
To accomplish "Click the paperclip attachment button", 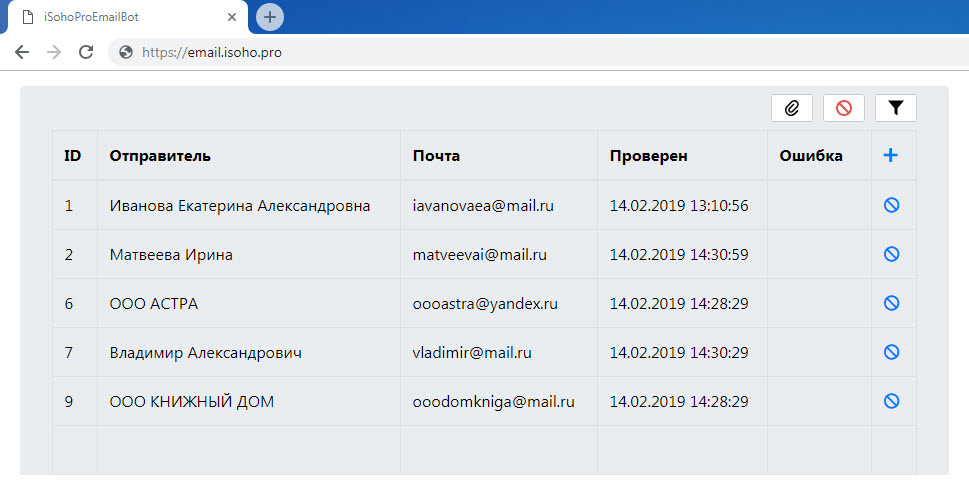I will click(791, 108).
